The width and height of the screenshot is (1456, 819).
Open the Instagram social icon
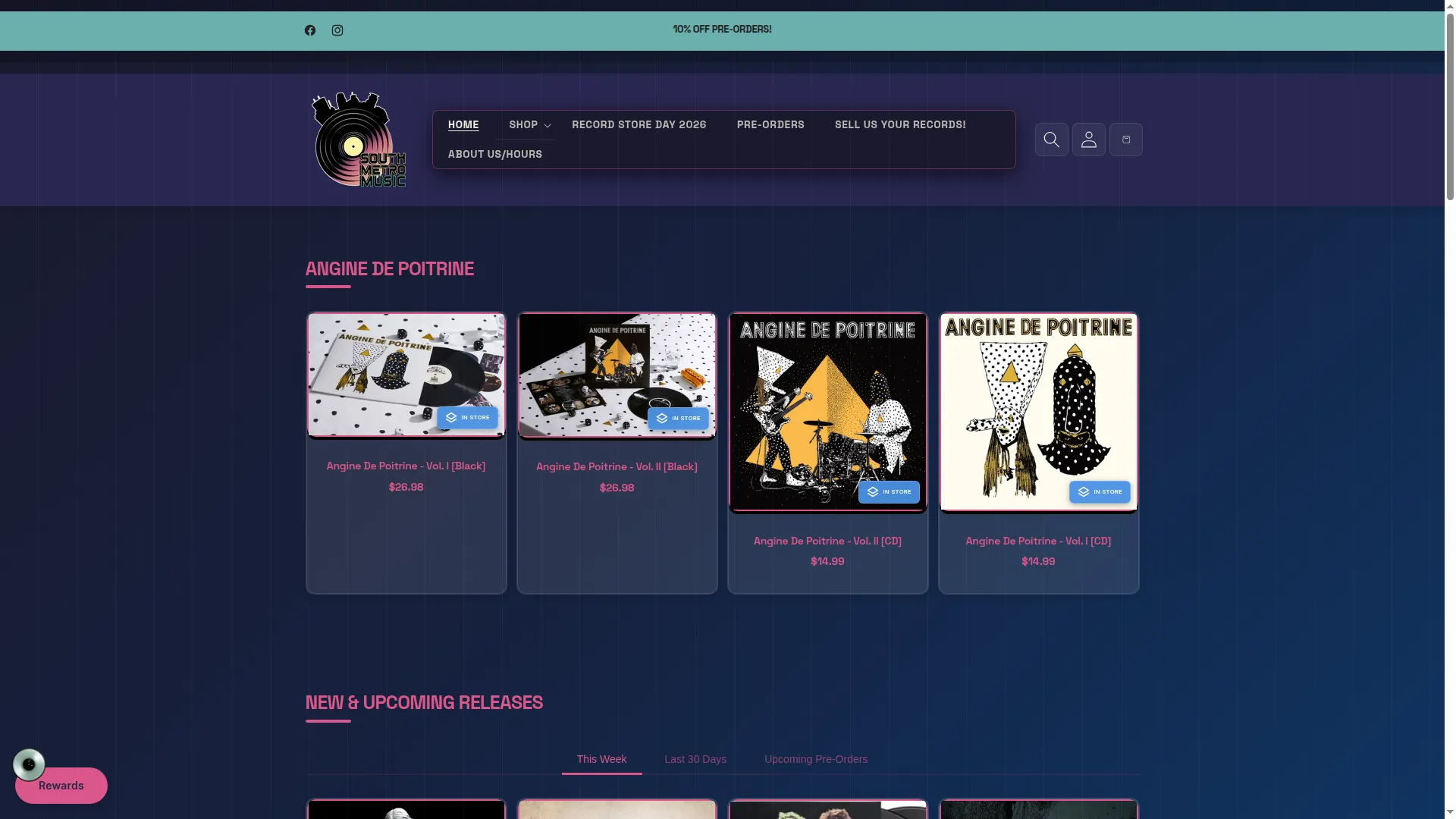tap(337, 30)
